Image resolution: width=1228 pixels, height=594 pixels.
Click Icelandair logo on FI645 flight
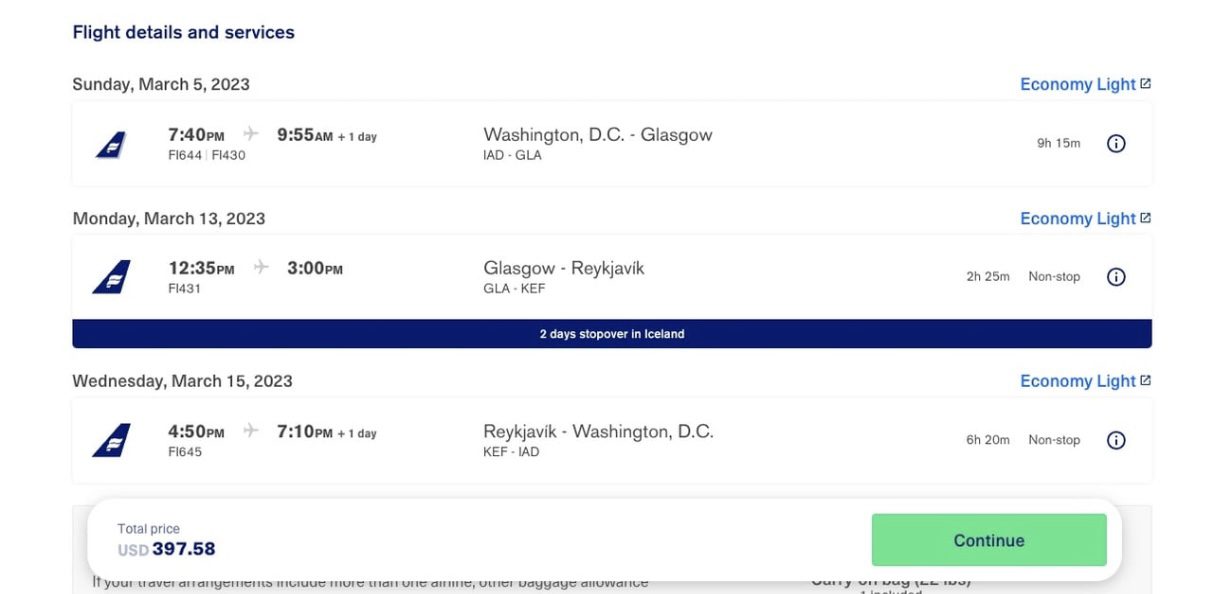111,440
